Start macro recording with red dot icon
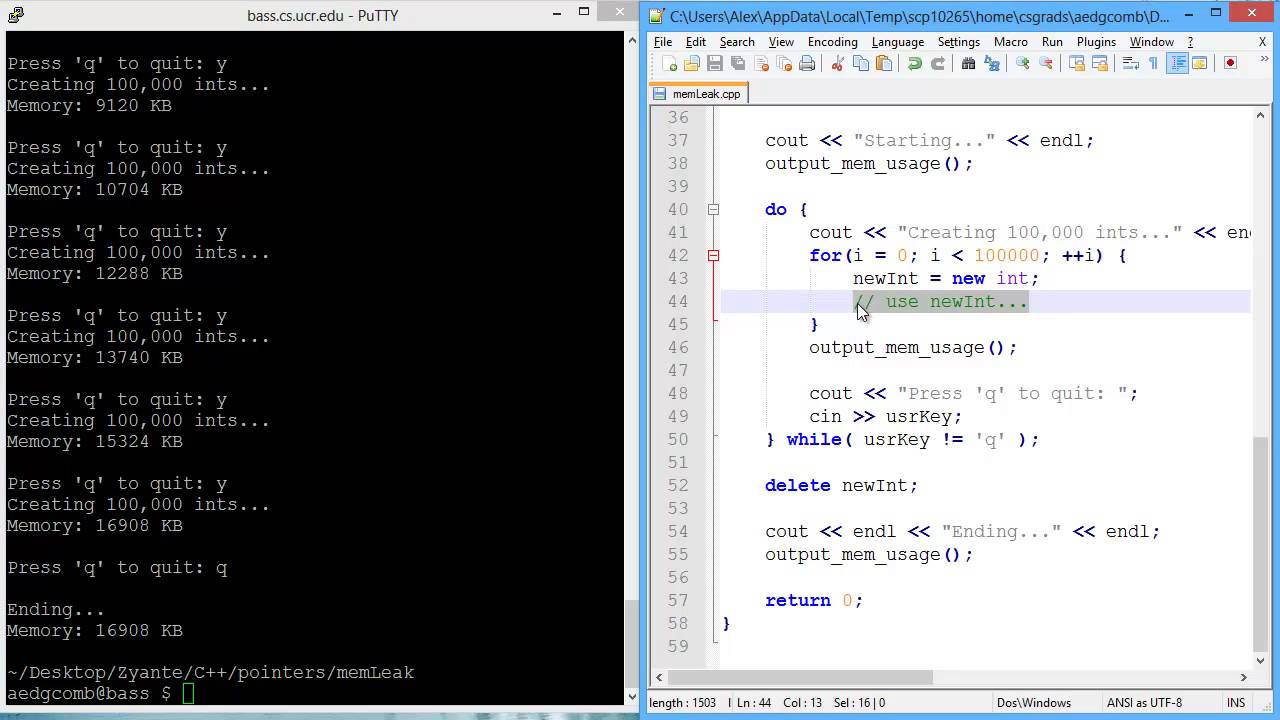 [1230, 63]
